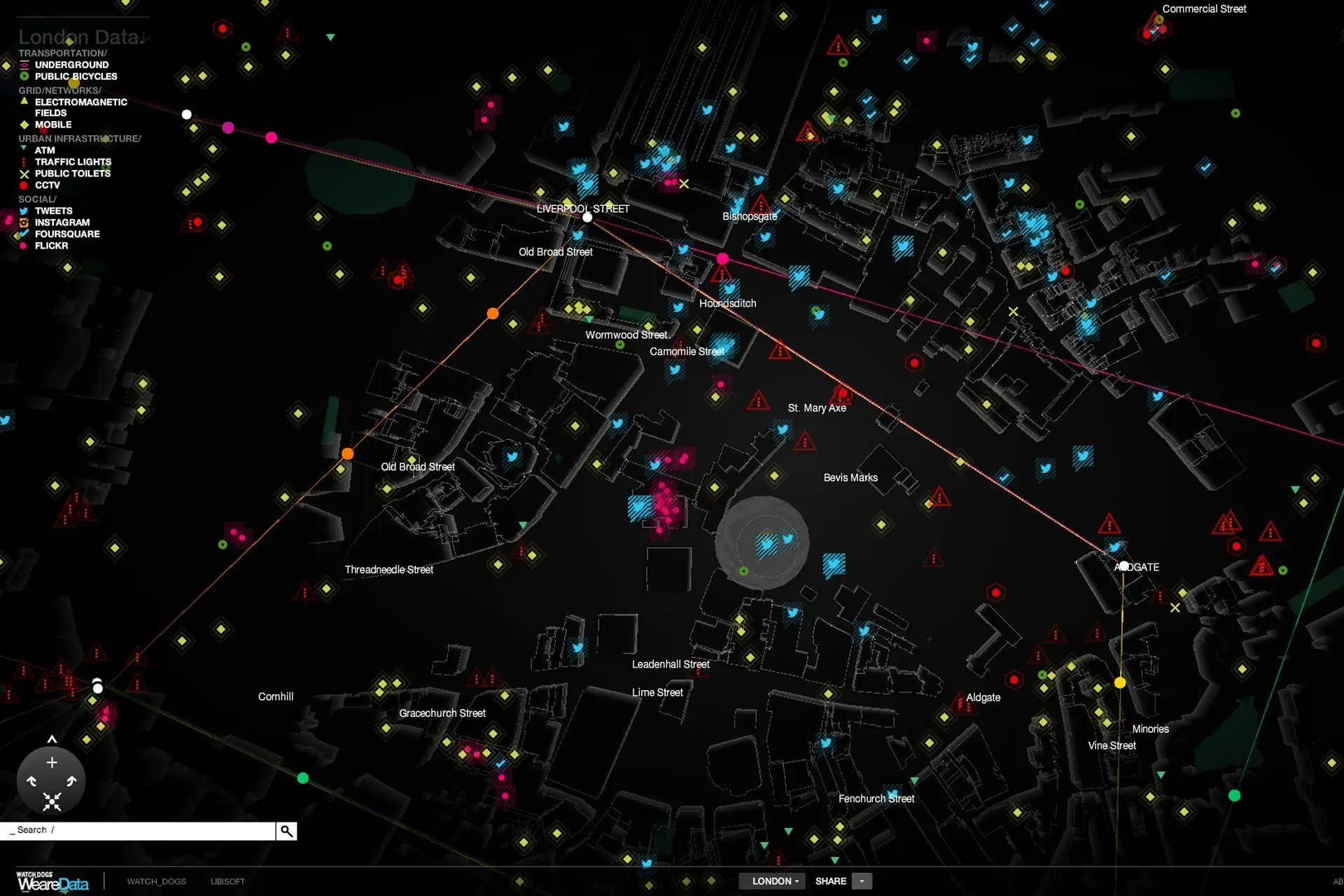
Task: Toggle the Underground layer in legend
Action: (71, 64)
